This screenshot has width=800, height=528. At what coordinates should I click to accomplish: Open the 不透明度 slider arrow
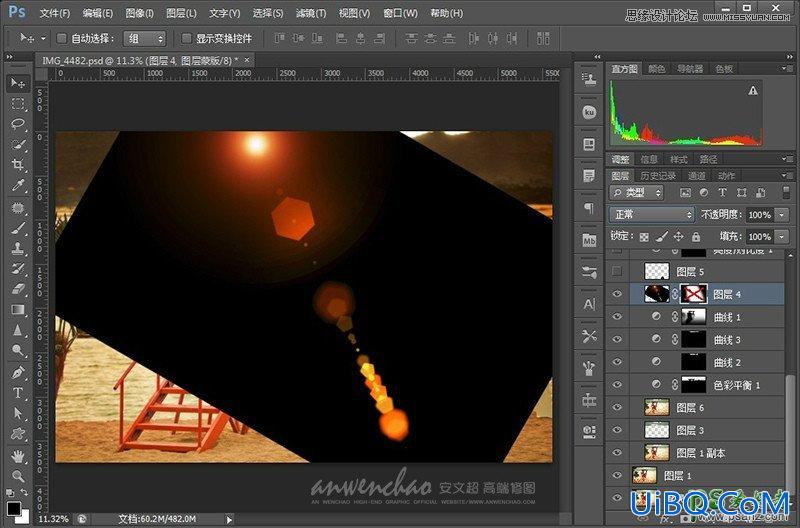(x=782, y=215)
